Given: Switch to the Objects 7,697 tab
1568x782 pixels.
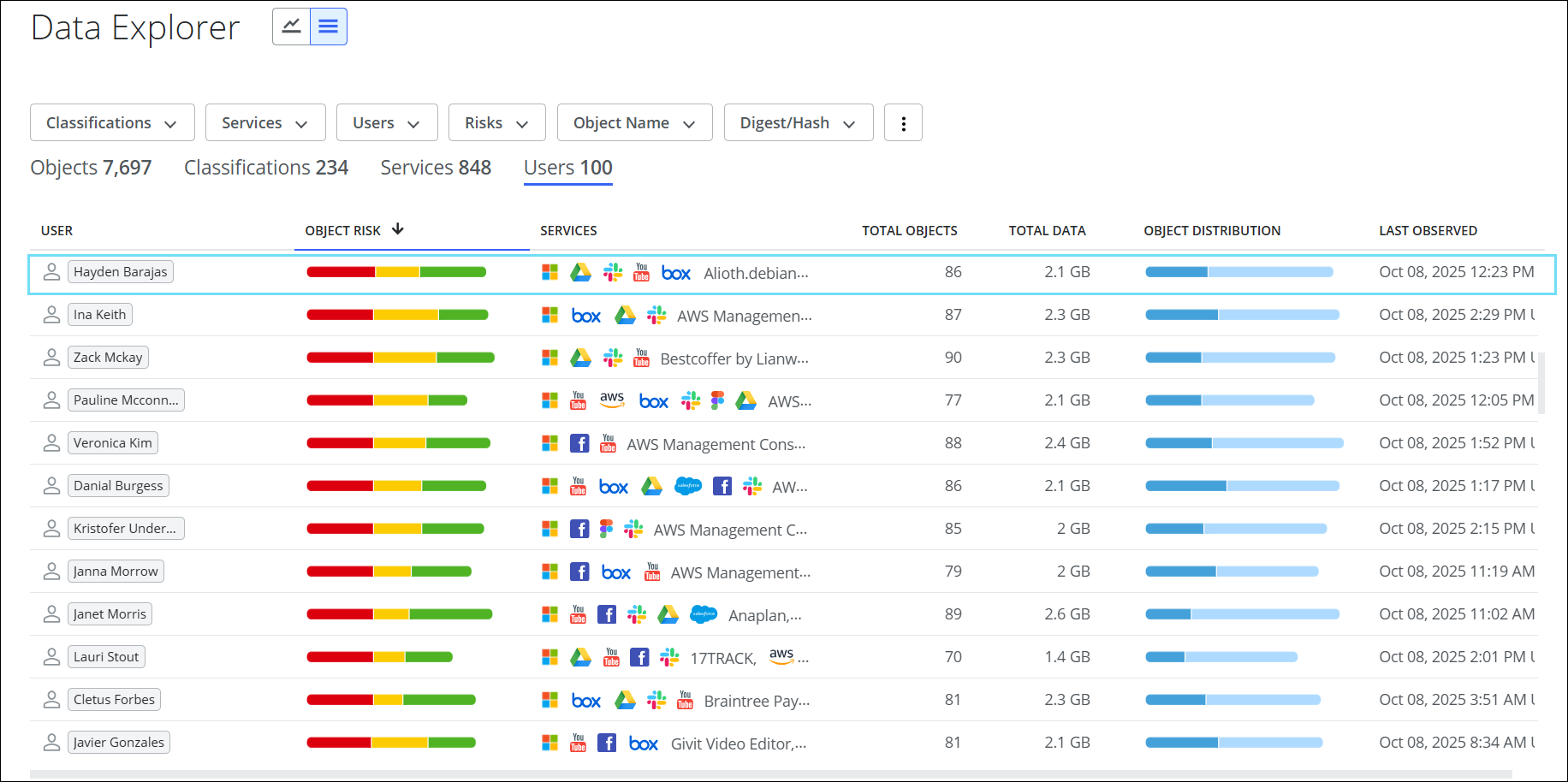Looking at the screenshot, I should point(91,168).
